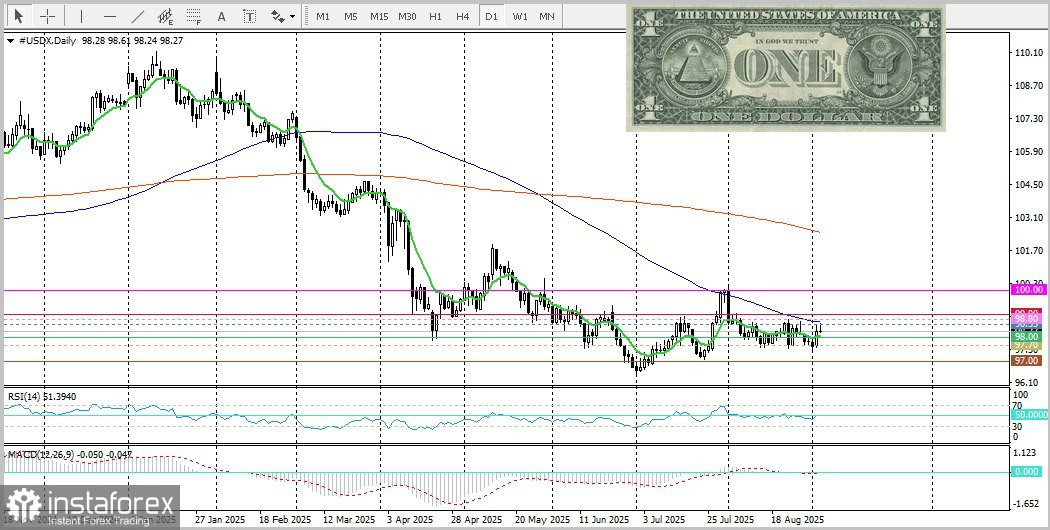Viewport: 1050px width, 530px height.
Task: Activate the crosshair tool
Action: tap(47, 15)
